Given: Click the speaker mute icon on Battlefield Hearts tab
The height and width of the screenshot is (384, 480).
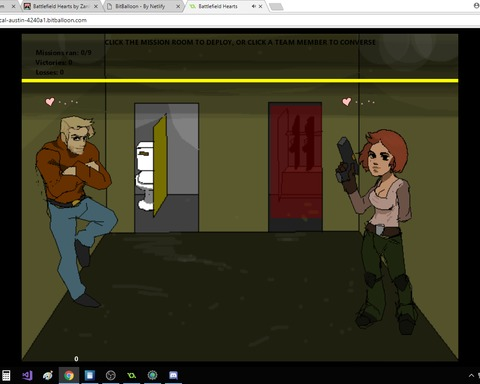Looking at the screenshot, I should 254,6.
